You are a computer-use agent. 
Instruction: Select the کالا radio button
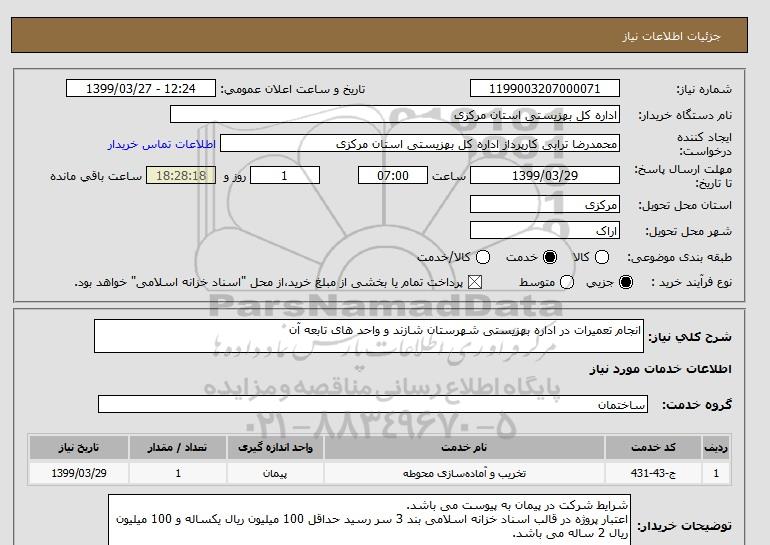click(x=602, y=257)
